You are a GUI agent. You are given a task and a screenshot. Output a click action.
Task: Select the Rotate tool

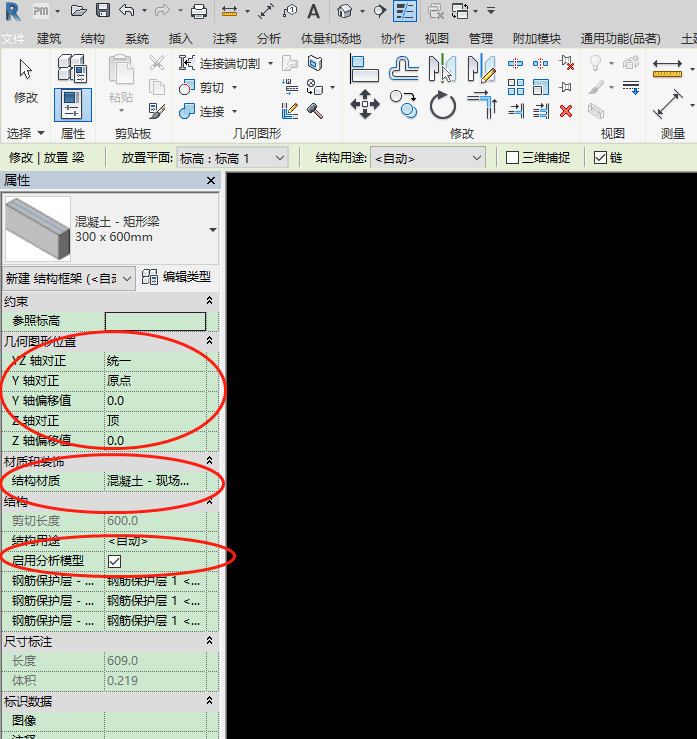coord(443,105)
